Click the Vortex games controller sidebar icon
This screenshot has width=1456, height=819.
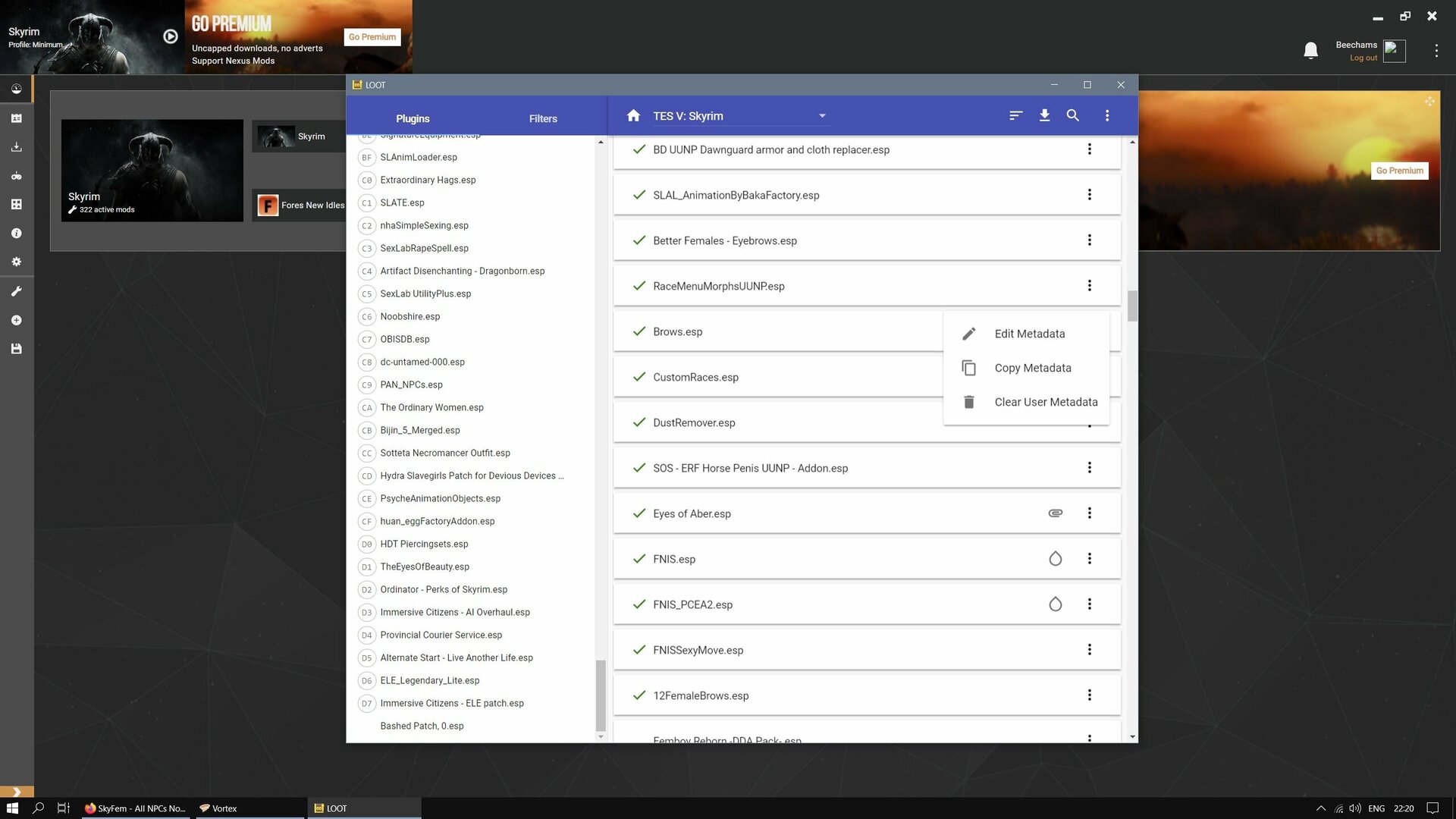[16, 176]
